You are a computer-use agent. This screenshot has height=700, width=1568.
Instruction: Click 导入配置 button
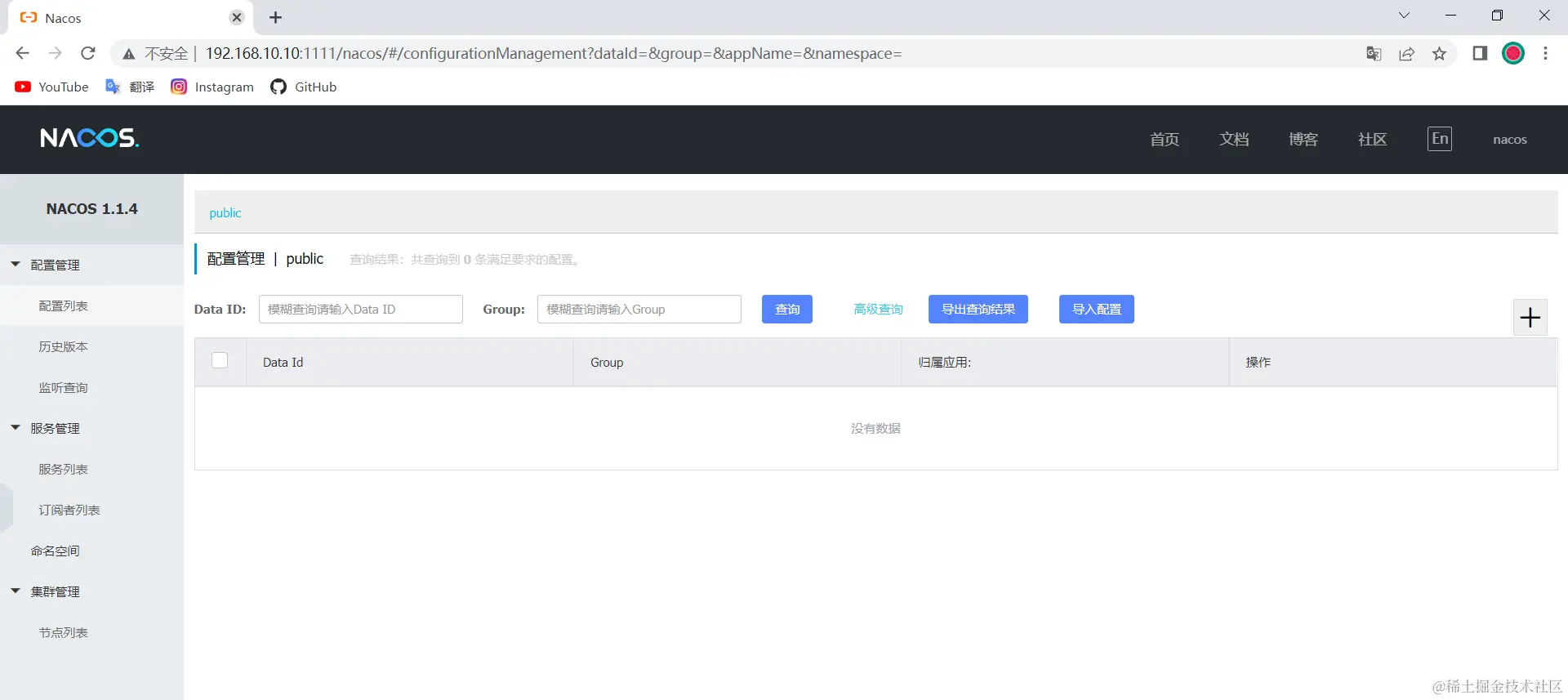[1097, 309]
